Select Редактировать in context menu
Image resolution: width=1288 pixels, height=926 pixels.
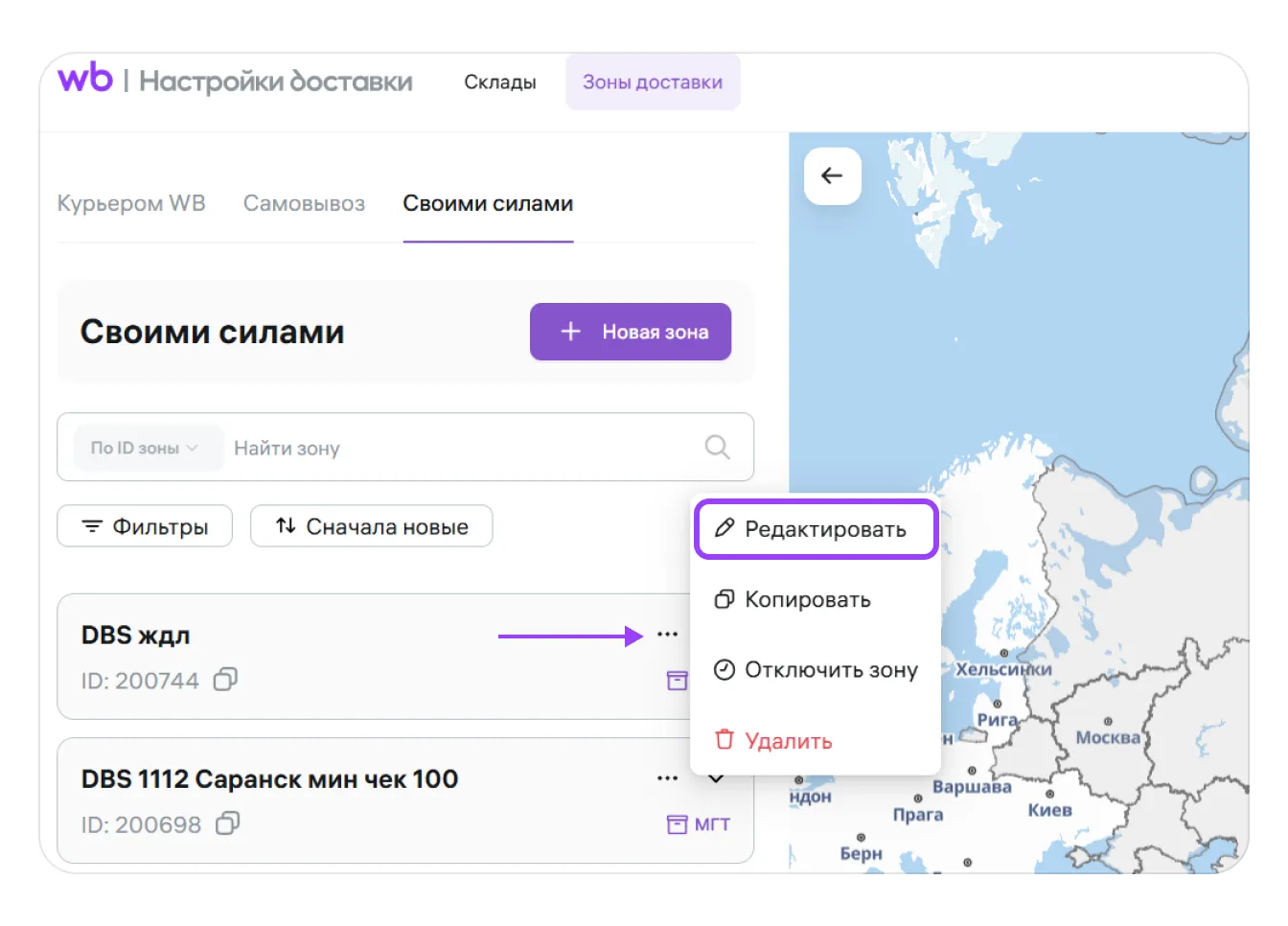point(816,529)
